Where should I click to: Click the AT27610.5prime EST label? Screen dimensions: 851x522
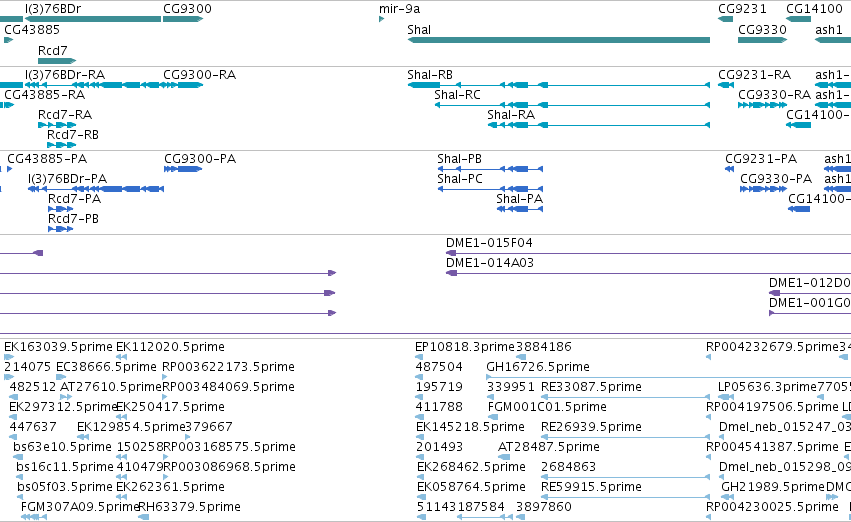pos(111,387)
